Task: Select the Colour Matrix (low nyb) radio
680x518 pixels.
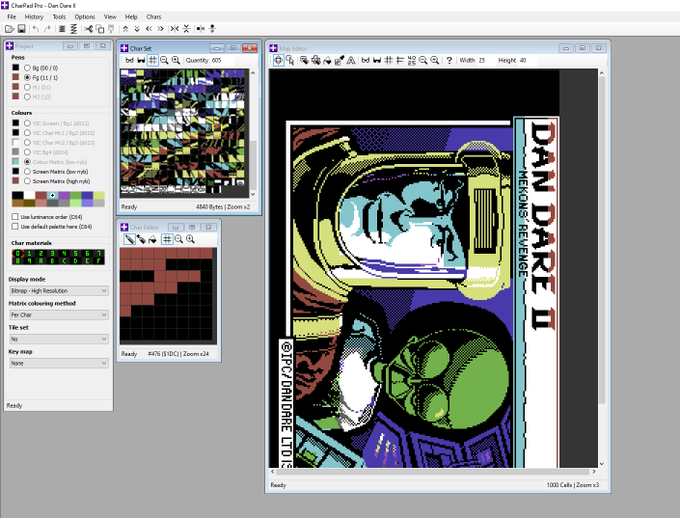Action: pyautogui.click(x=27, y=162)
